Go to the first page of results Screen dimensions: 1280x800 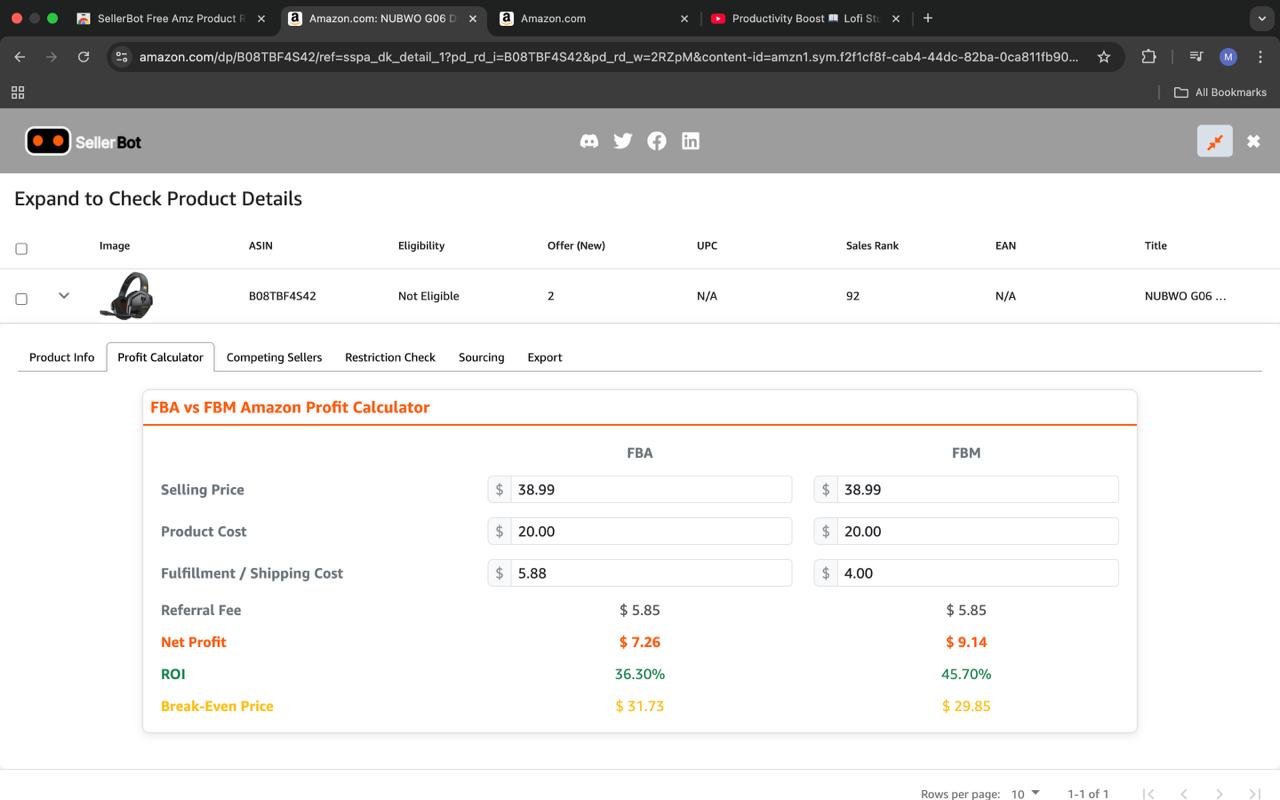tap(1148, 794)
